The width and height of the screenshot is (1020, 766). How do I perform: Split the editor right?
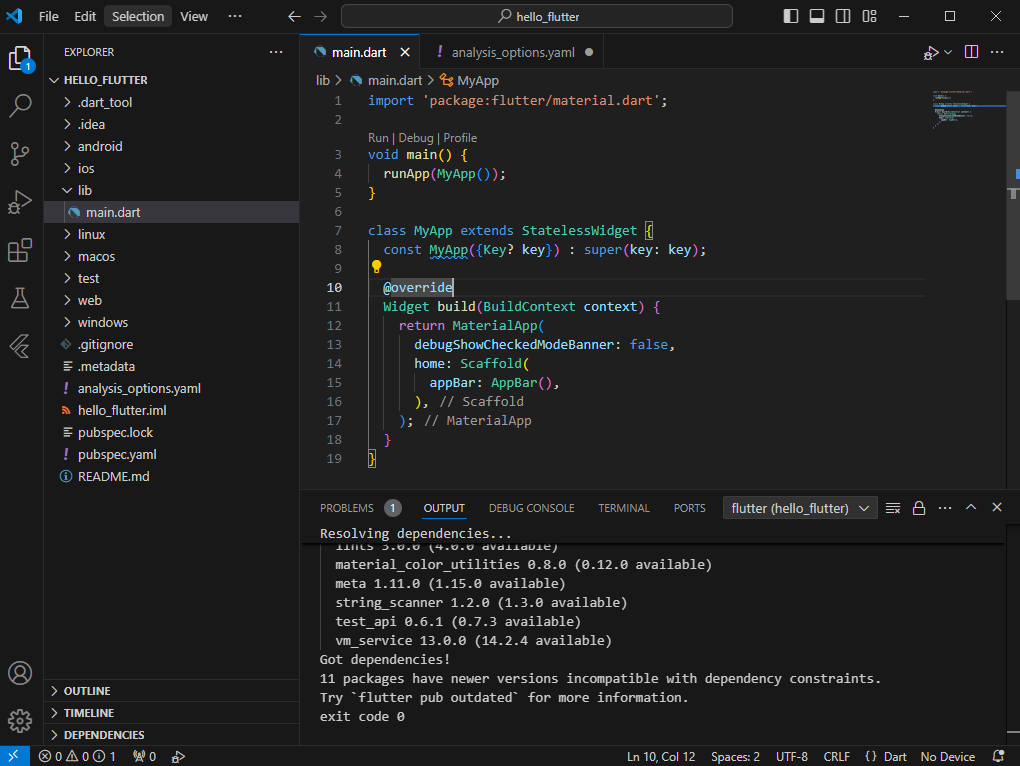tap(971, 52)
